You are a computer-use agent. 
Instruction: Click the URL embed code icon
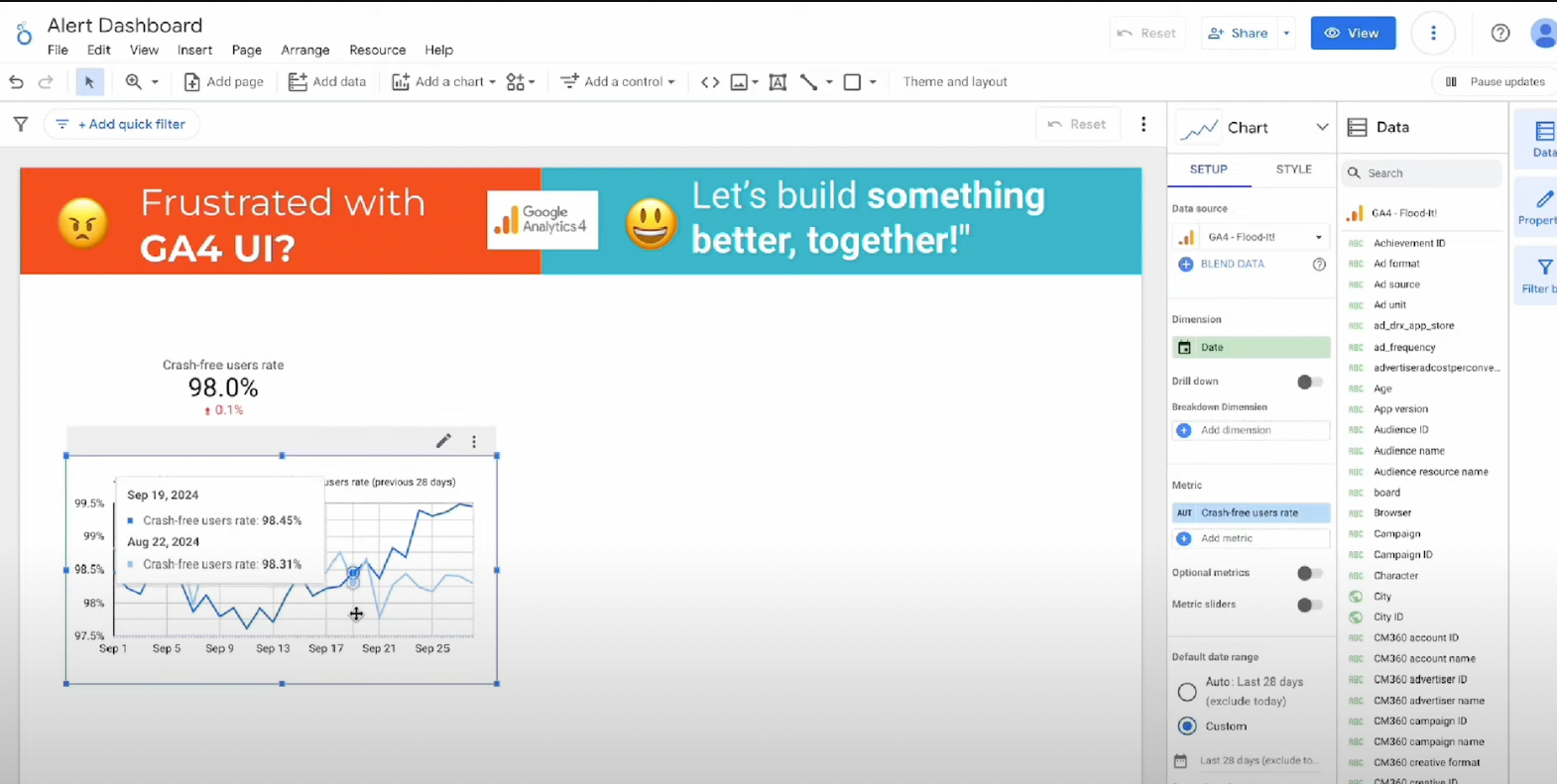pos(710,82)
